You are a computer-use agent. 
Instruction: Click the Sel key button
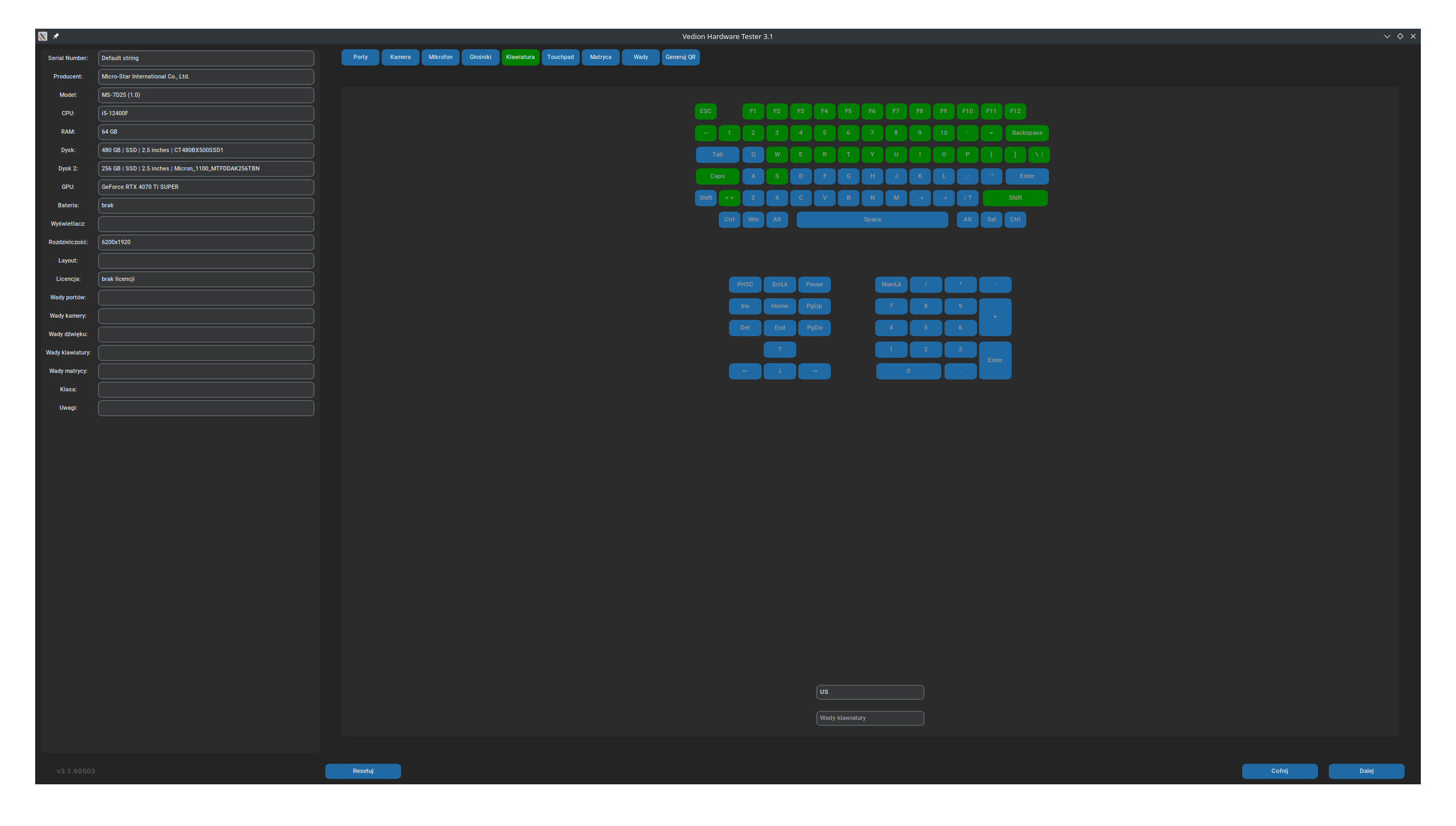pyautogui.click(x=992, y=220)
